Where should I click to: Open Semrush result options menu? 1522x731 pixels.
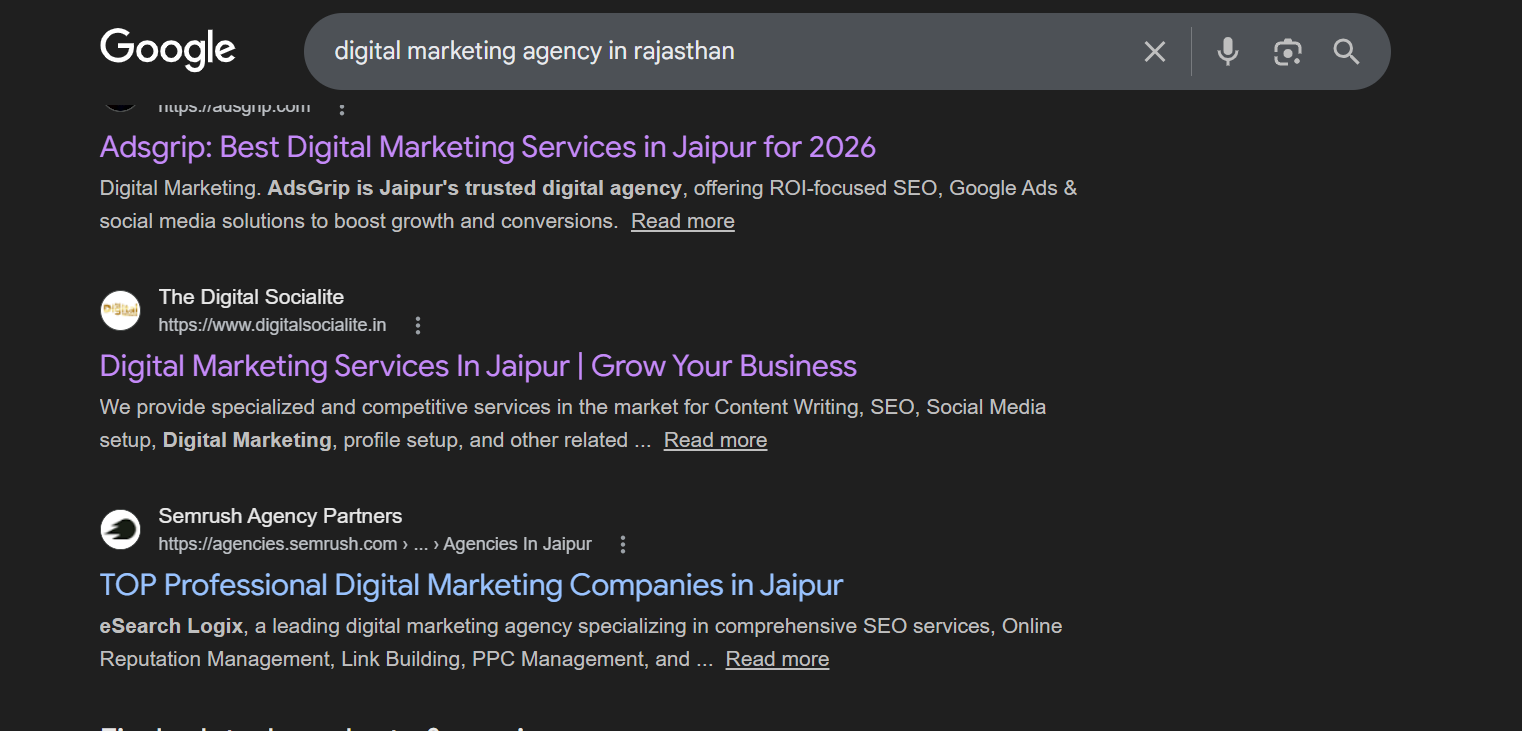point(623,544)
